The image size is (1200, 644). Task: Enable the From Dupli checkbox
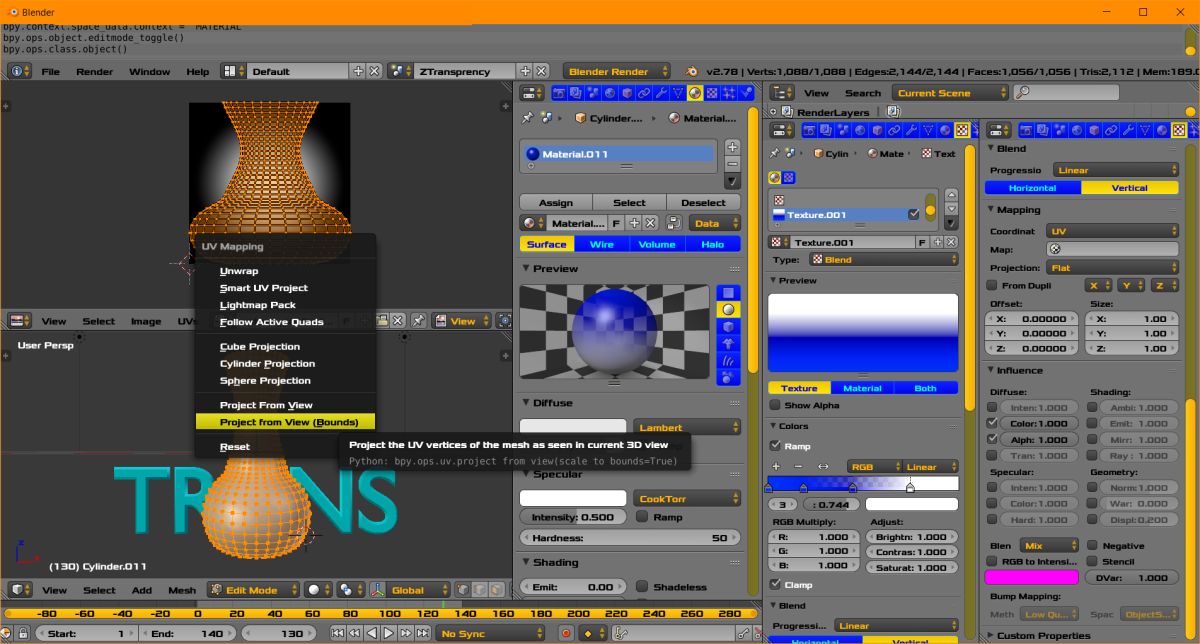coord(994,286)
